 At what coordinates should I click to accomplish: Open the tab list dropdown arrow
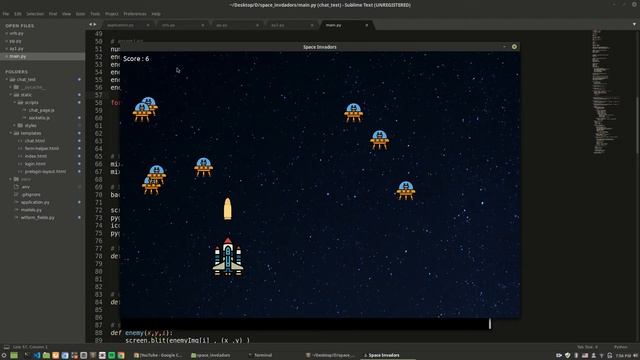634,25
